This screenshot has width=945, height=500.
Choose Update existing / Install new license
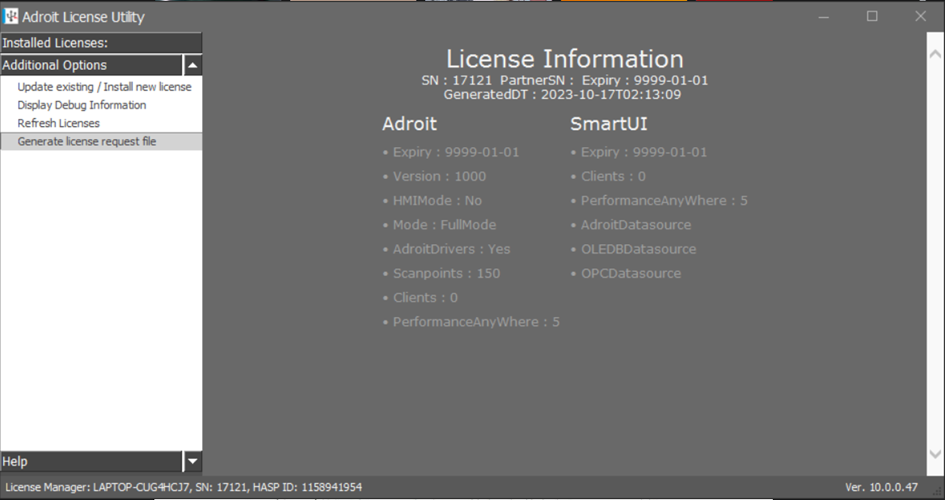click(x=104, y=87)
